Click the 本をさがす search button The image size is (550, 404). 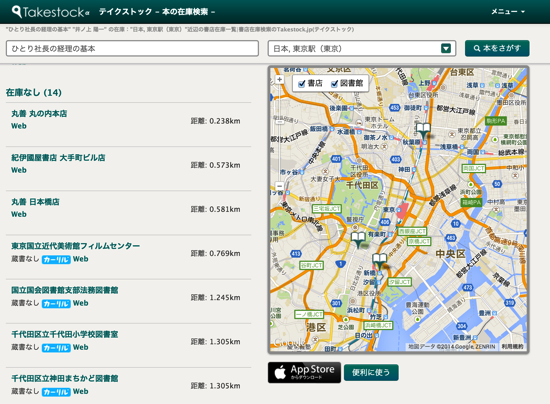click(x=497, y=48)
